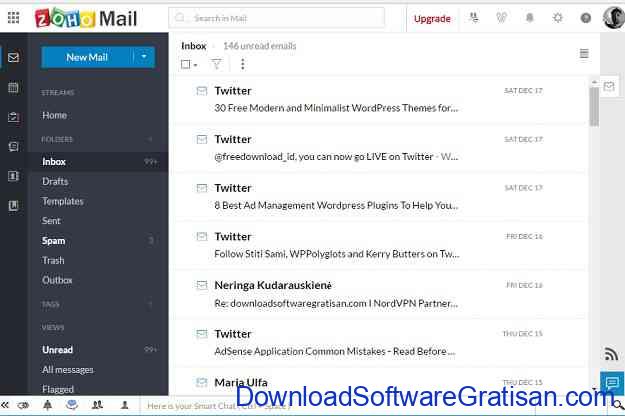Screen dimensions: 625x416
Task: Open the filter funnel icon
Action: [x=216, y=64]
